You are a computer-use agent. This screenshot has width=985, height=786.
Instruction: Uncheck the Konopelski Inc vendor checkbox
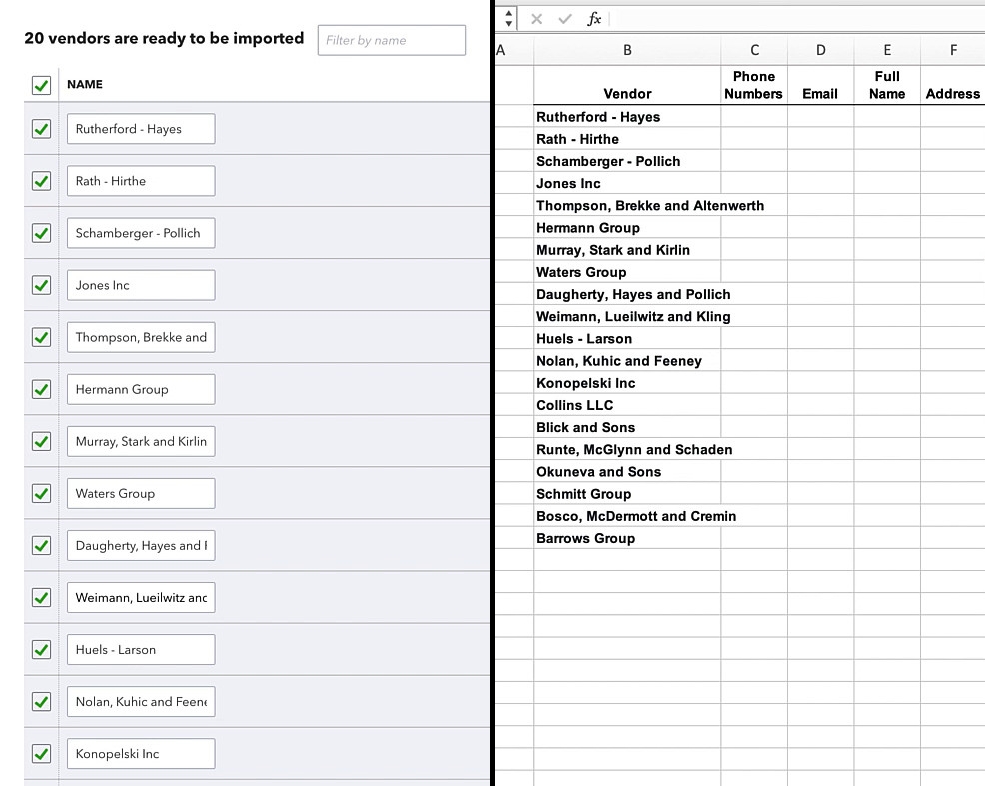point(41,754)
